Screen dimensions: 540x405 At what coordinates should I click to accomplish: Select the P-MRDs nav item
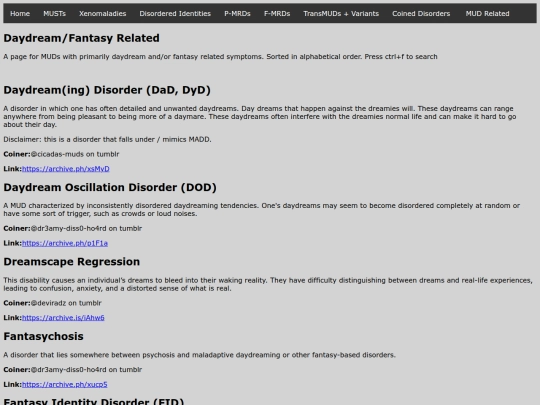point(237,13)
